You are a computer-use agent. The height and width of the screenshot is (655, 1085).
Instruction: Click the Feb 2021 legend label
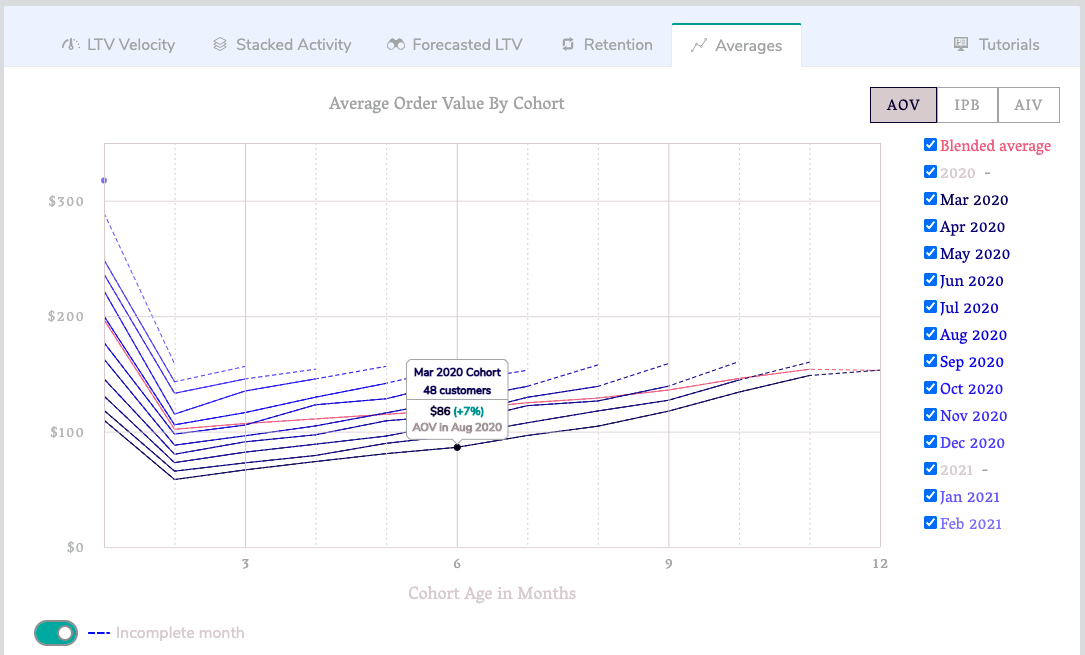pos(970,524)
